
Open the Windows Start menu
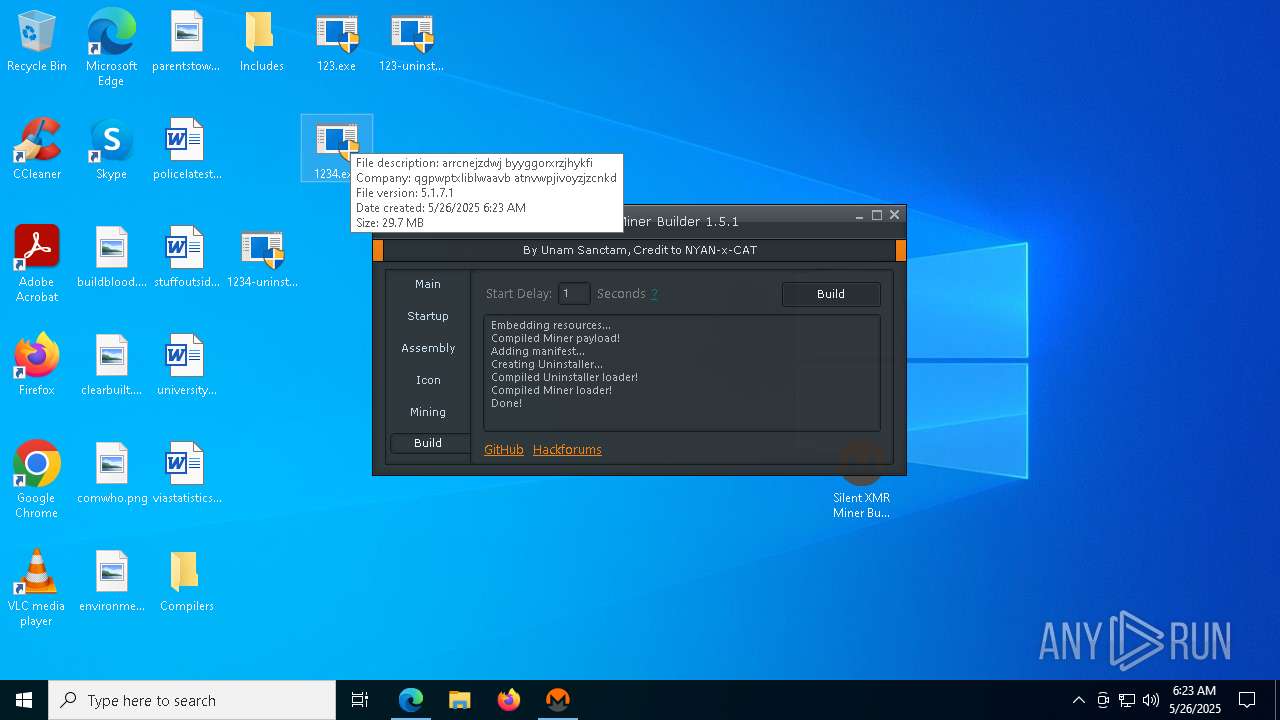pos(24,700)
